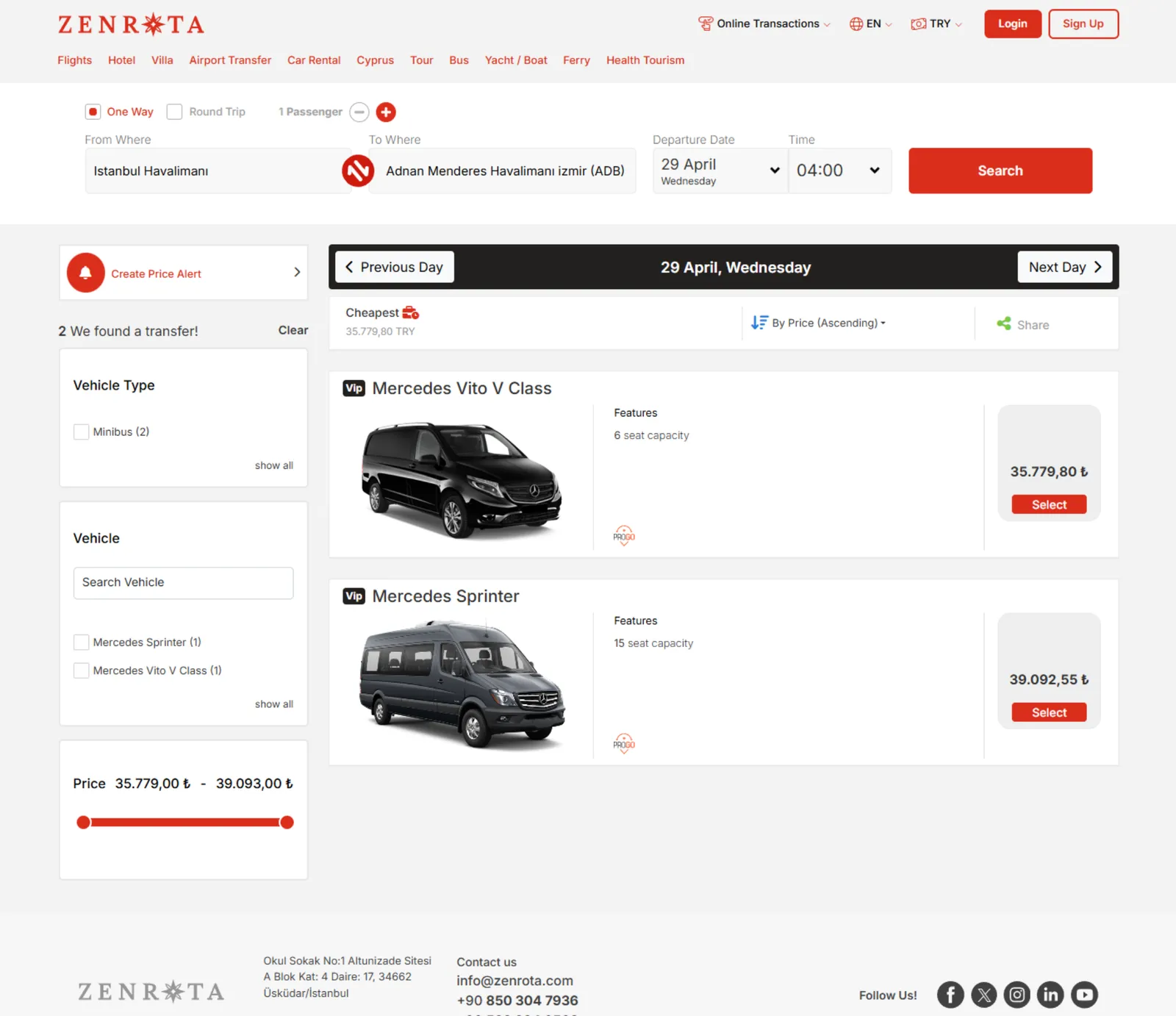
Task: Check the Minibus vehicle type filter
Action: [81, 432]
